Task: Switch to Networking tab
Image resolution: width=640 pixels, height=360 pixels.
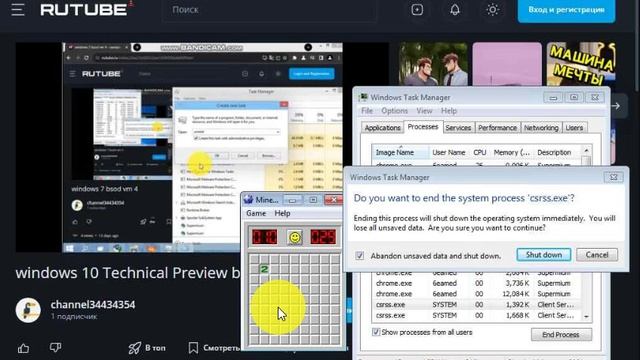Action: 541,128
